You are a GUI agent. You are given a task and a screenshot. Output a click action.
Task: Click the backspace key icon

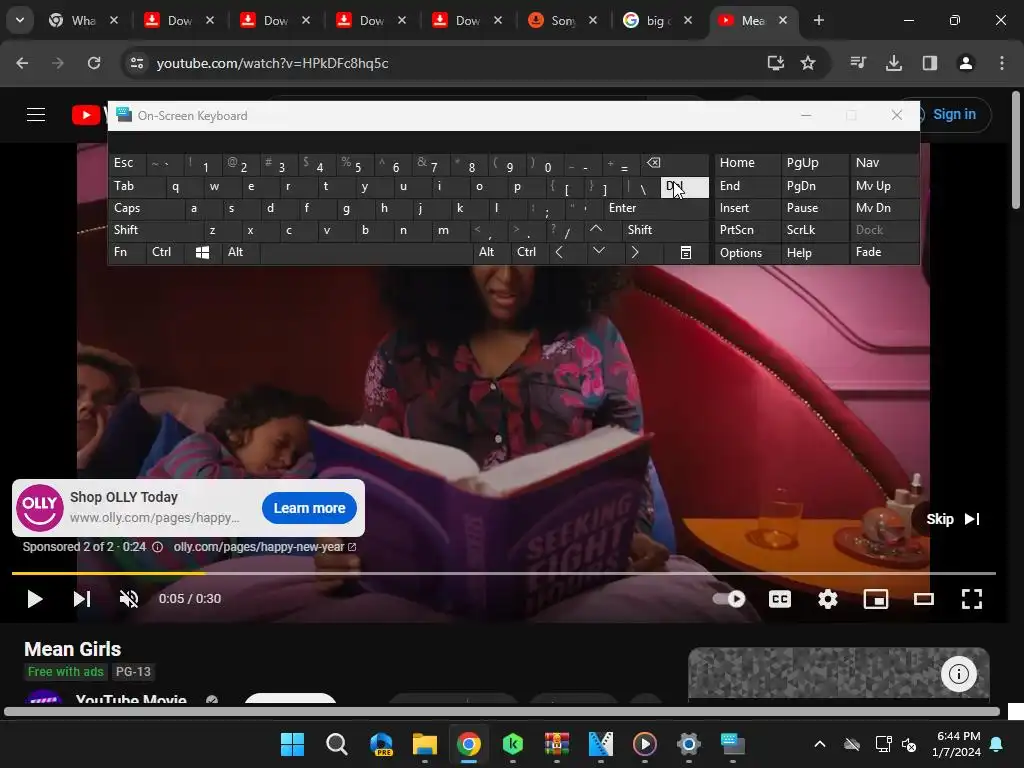point(675,163)
